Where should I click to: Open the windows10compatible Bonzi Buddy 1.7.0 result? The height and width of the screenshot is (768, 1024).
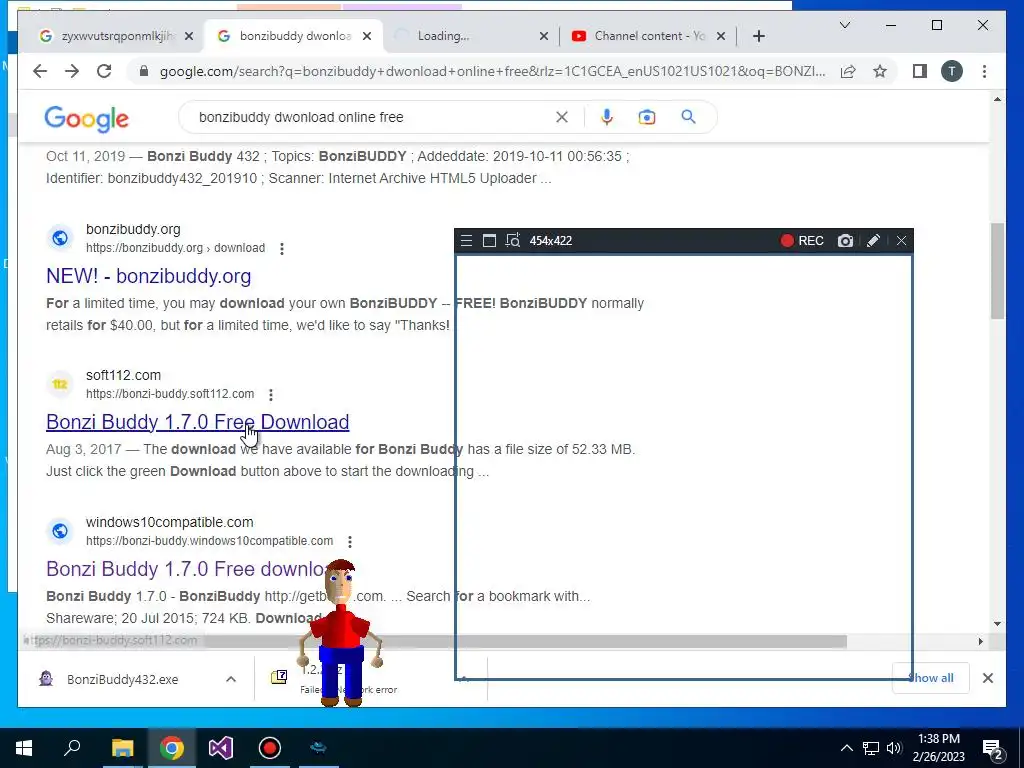click(x=186, y=569)
